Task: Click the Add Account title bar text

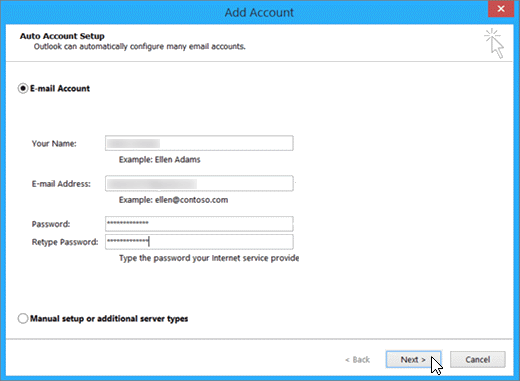Action: [x=259, y=12]
